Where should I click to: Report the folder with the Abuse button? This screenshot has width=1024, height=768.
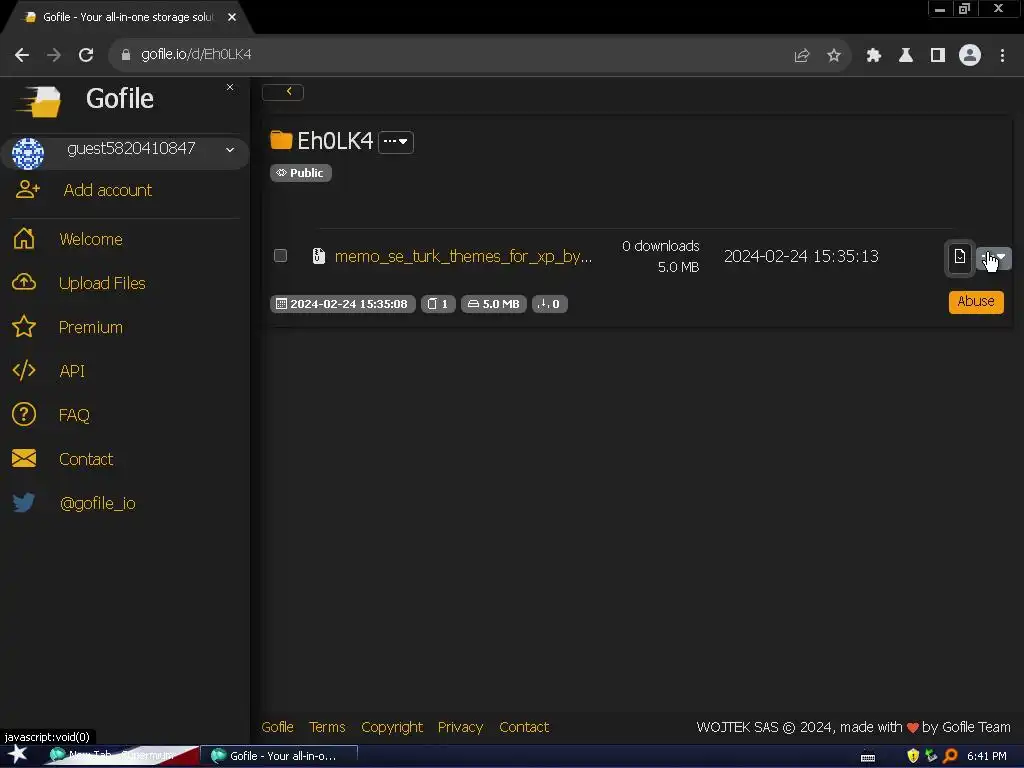(976, 302)
